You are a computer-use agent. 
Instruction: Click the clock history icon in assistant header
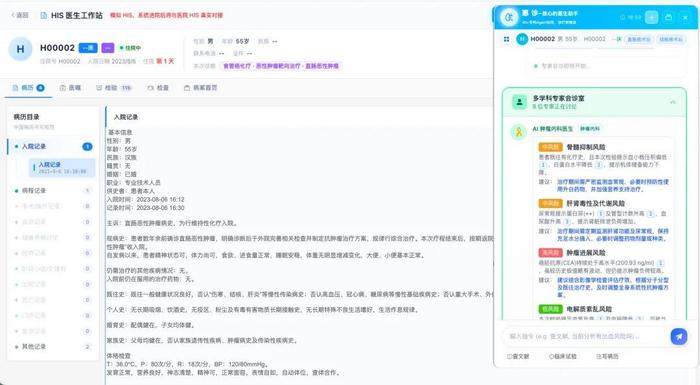(x=623, y=17)
